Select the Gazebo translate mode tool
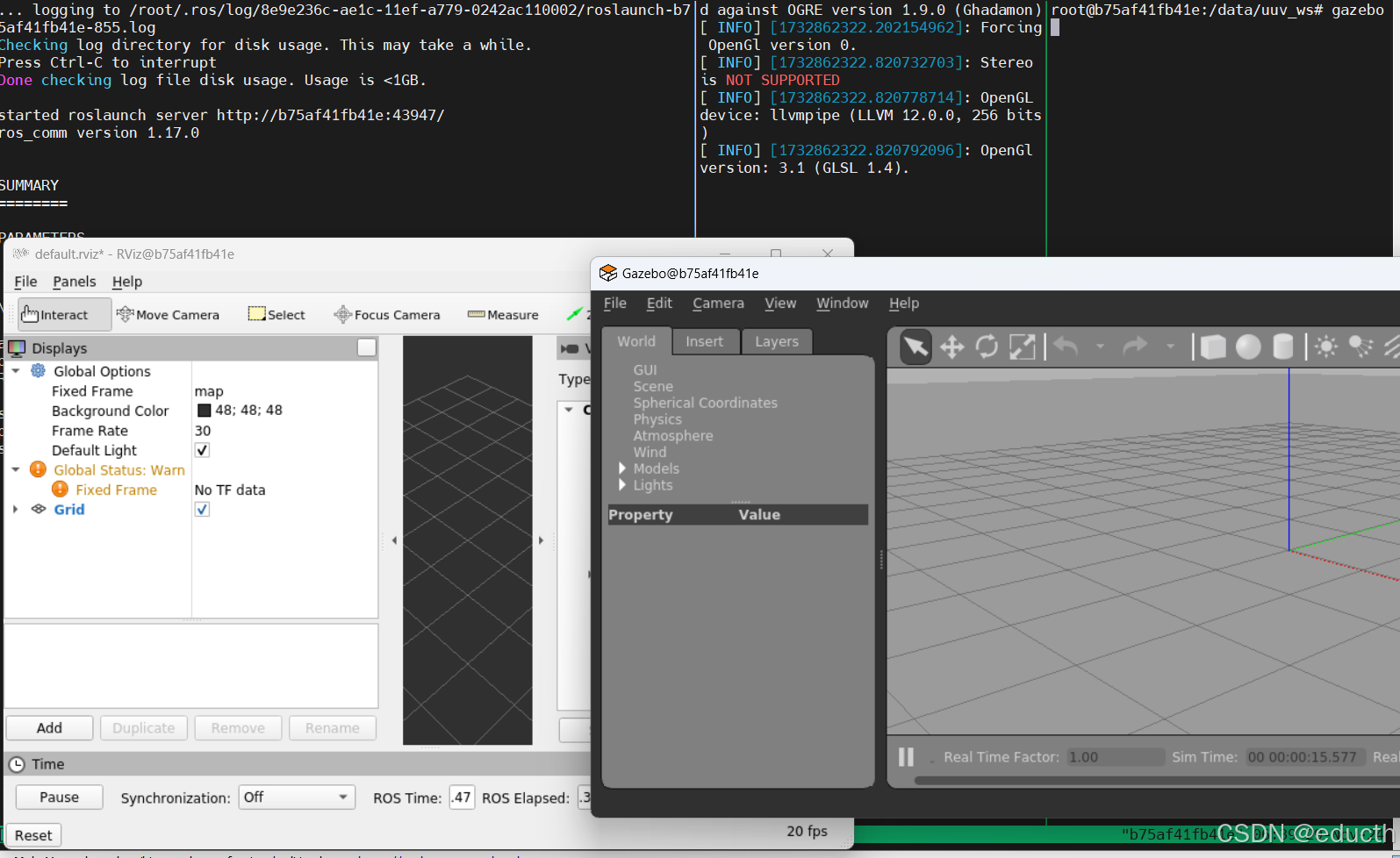 pyautogui.click(x=951, y=347)
